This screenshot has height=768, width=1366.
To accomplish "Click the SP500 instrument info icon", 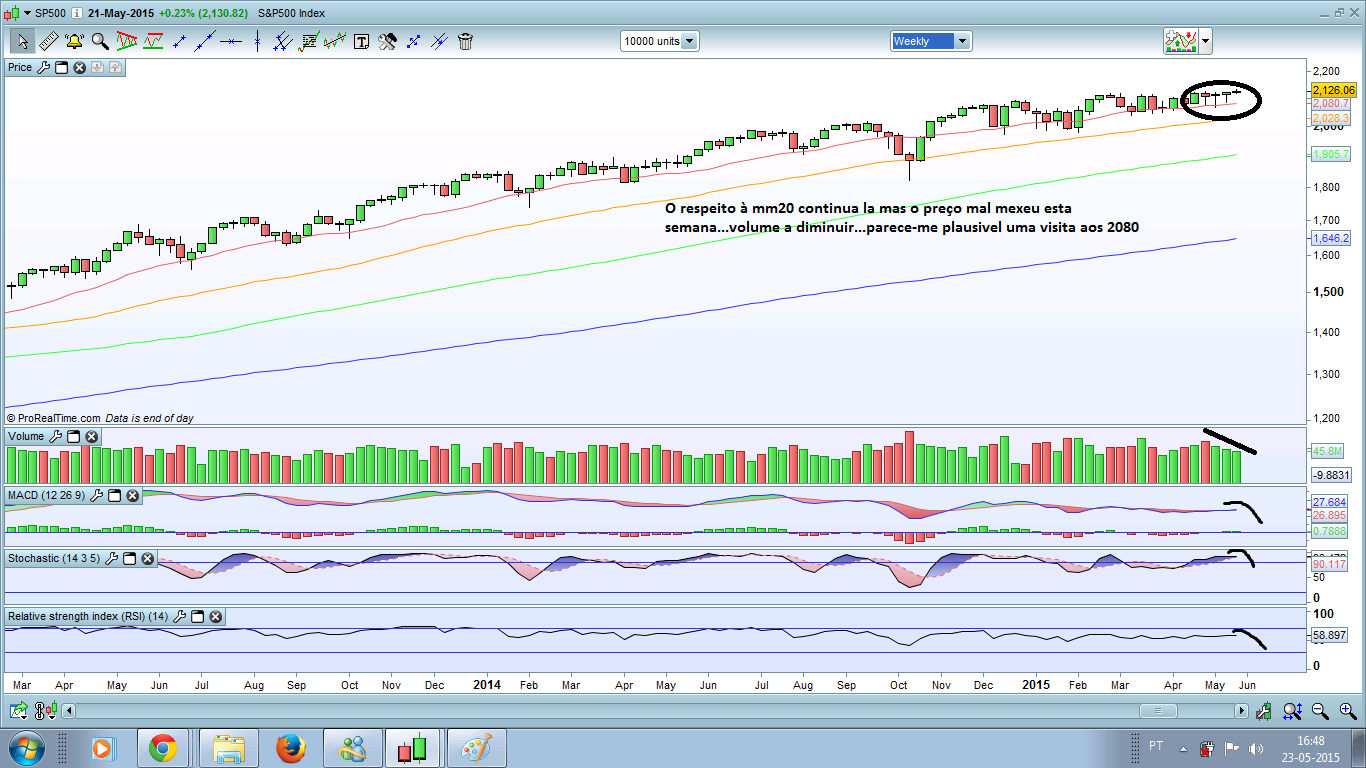I will pyautogui.click(x=77, y=13).
